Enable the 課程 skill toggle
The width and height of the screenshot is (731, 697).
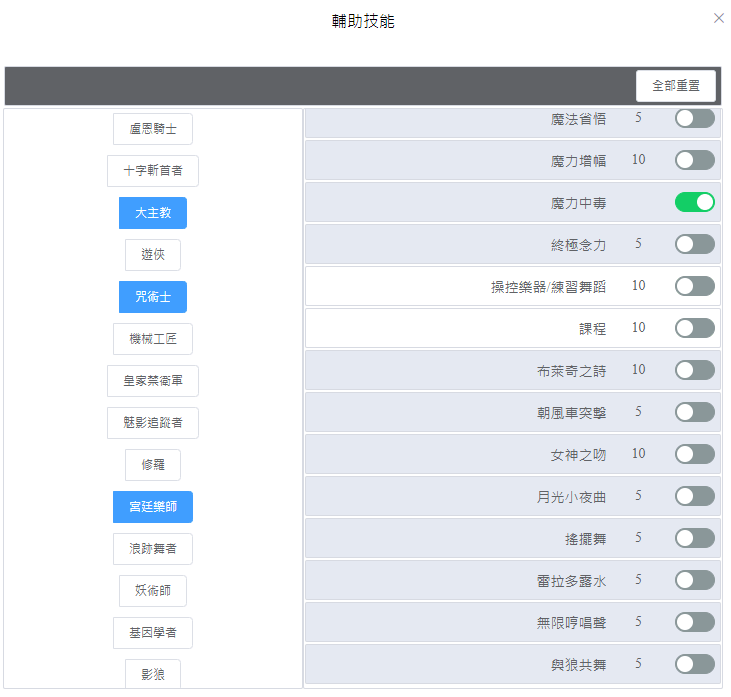[695, 328]
